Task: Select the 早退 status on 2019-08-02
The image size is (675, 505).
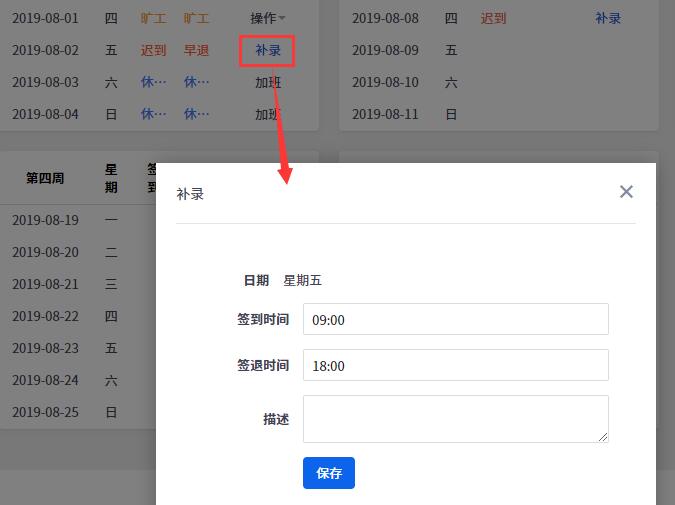Action: click(x=196, y=50)
